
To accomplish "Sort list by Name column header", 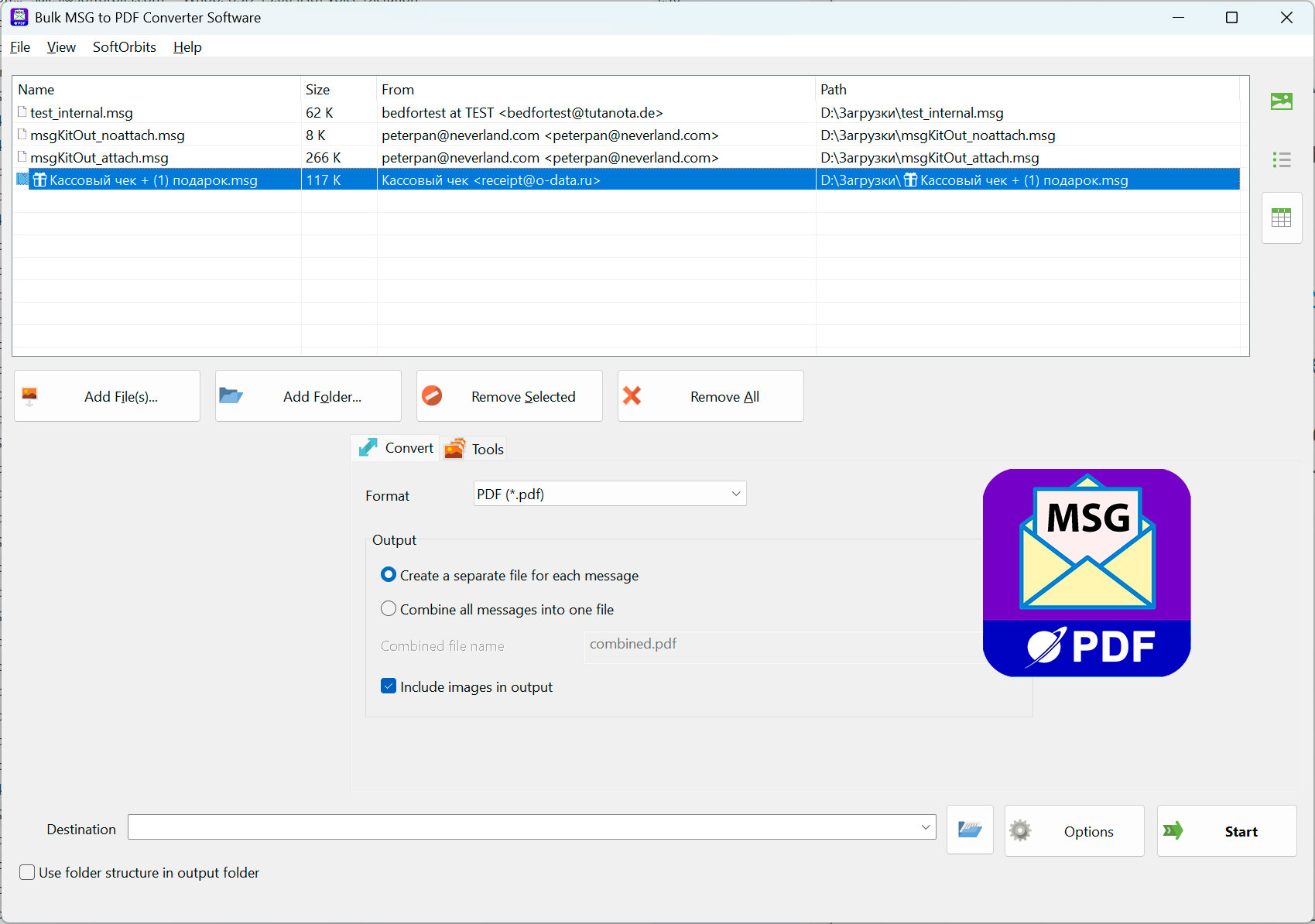I will 156,90.
